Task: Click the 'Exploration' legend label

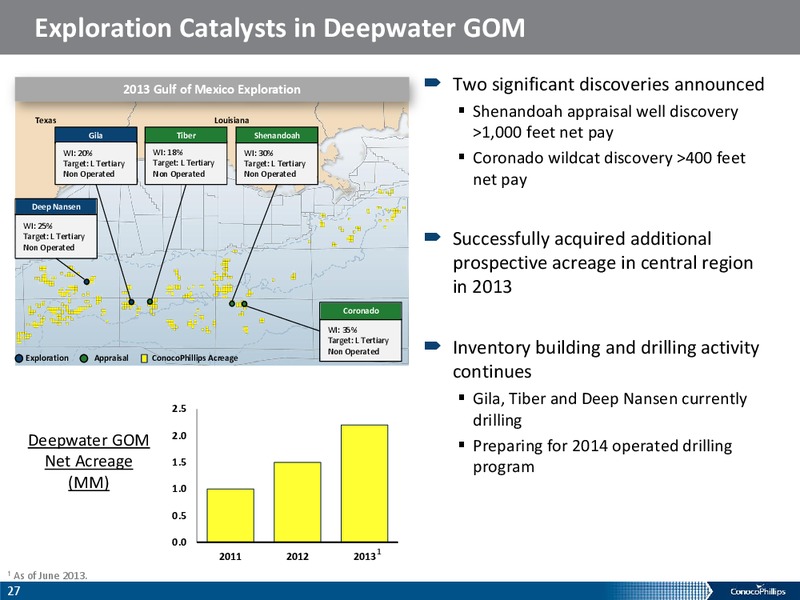Action: point(47,358)
